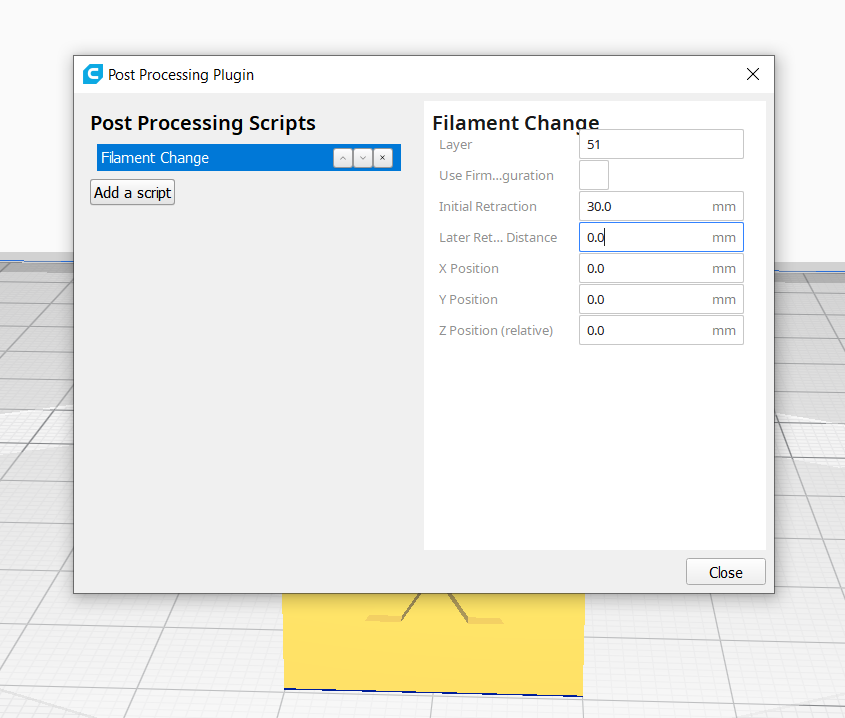The width and height of the screenshot is (845, 718).
Task: Click the Z Position (relative) field
Action: pos(661,330)
